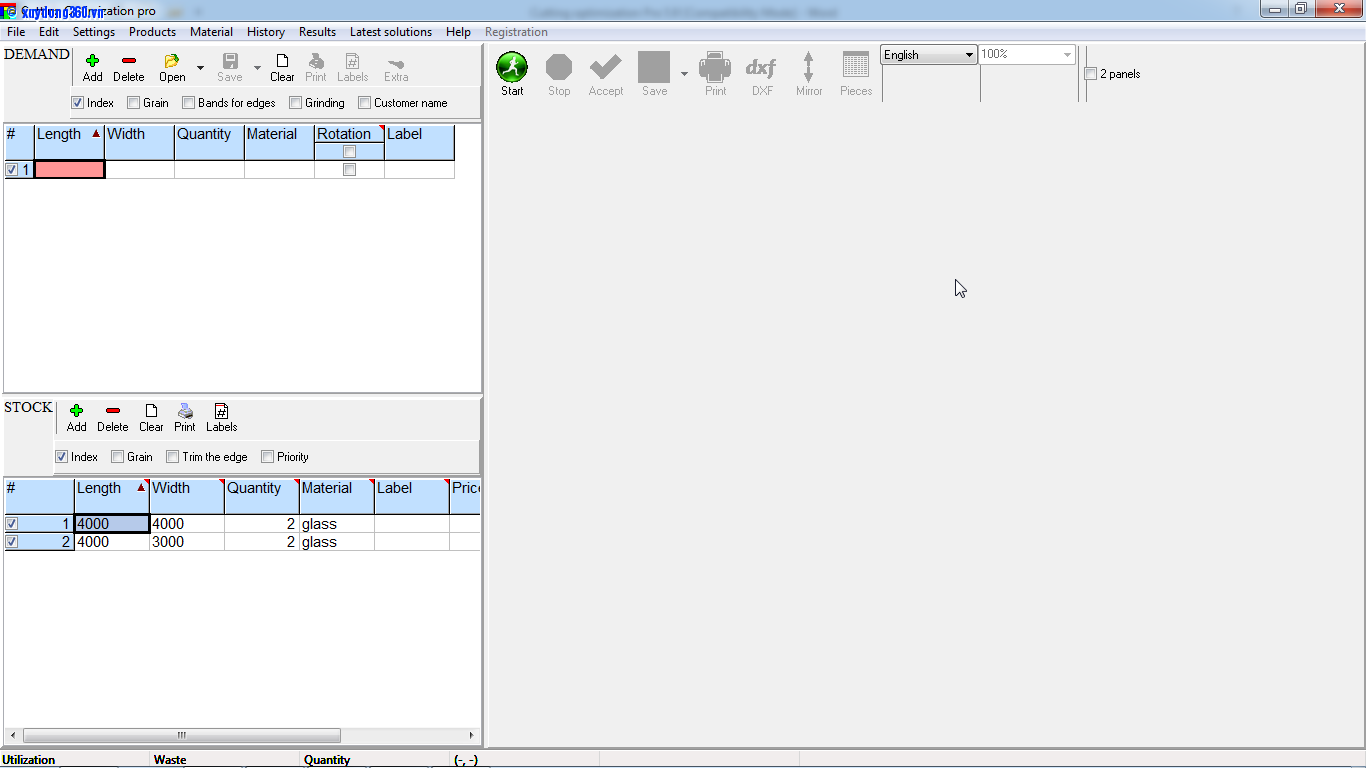Enable Trim the edge option
Image resolution: width=1366 pixels, height=768 pixels.
pos(172,457)
